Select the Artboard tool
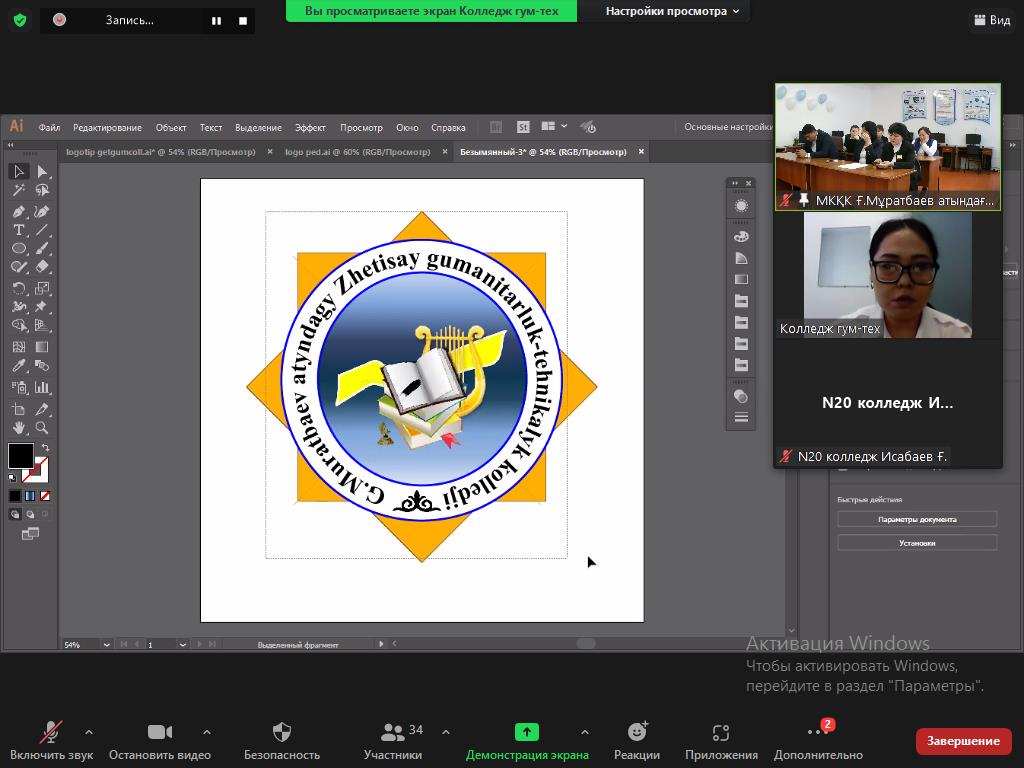1024x768 pixels. pyautogui.click(x=18, y=409)
